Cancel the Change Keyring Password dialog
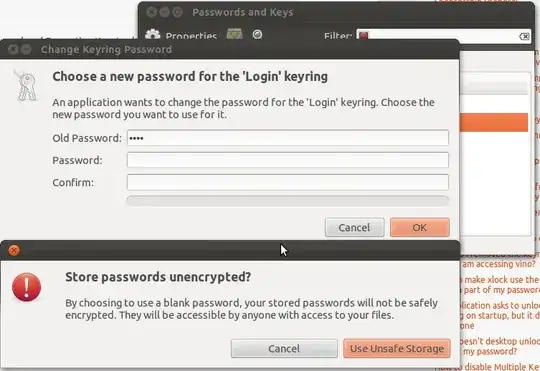Viewport: 540px width, 371px height. pos(354,227)
